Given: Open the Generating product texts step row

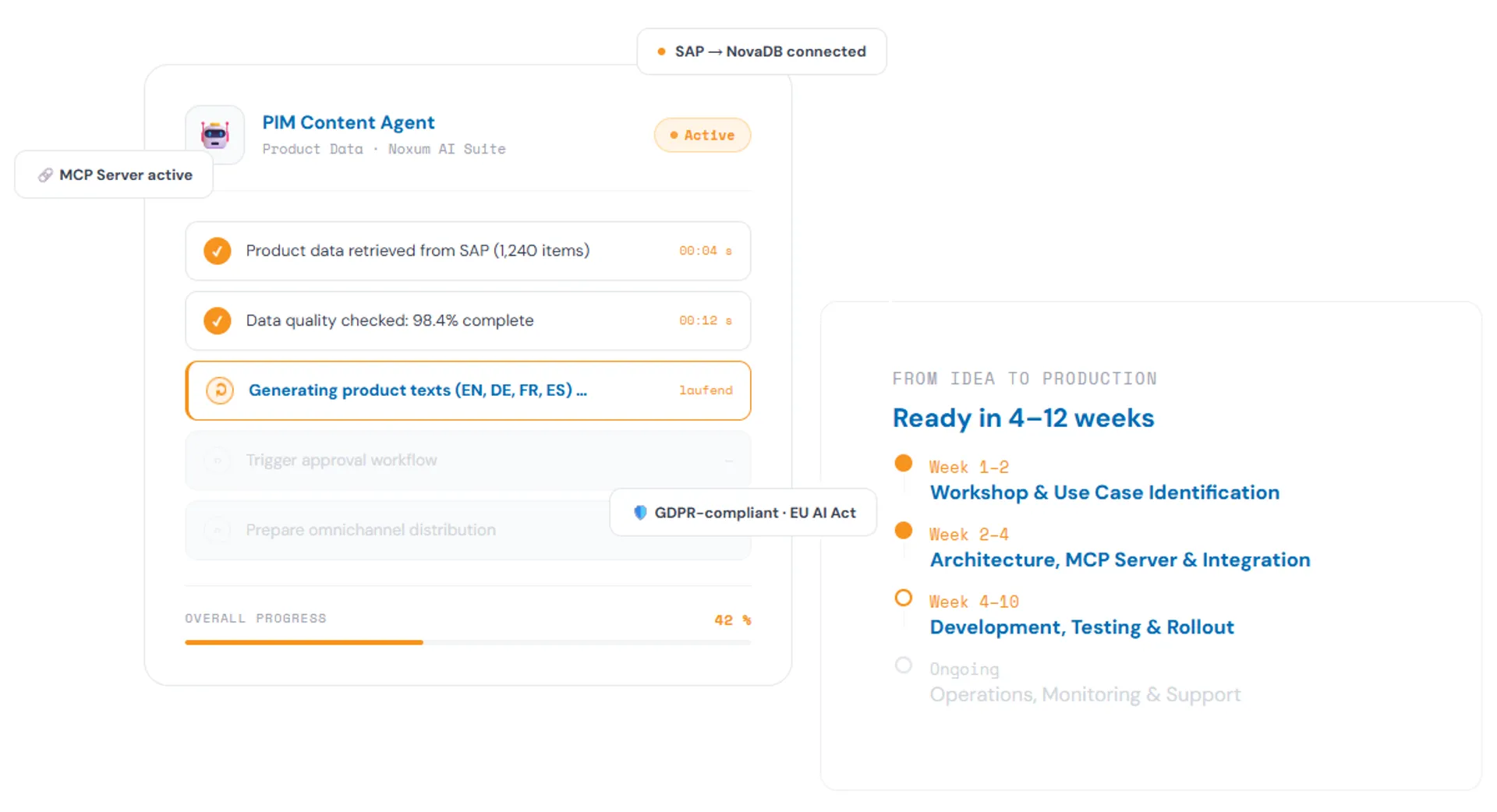Looking at the screenshot, I should [468, 390].
